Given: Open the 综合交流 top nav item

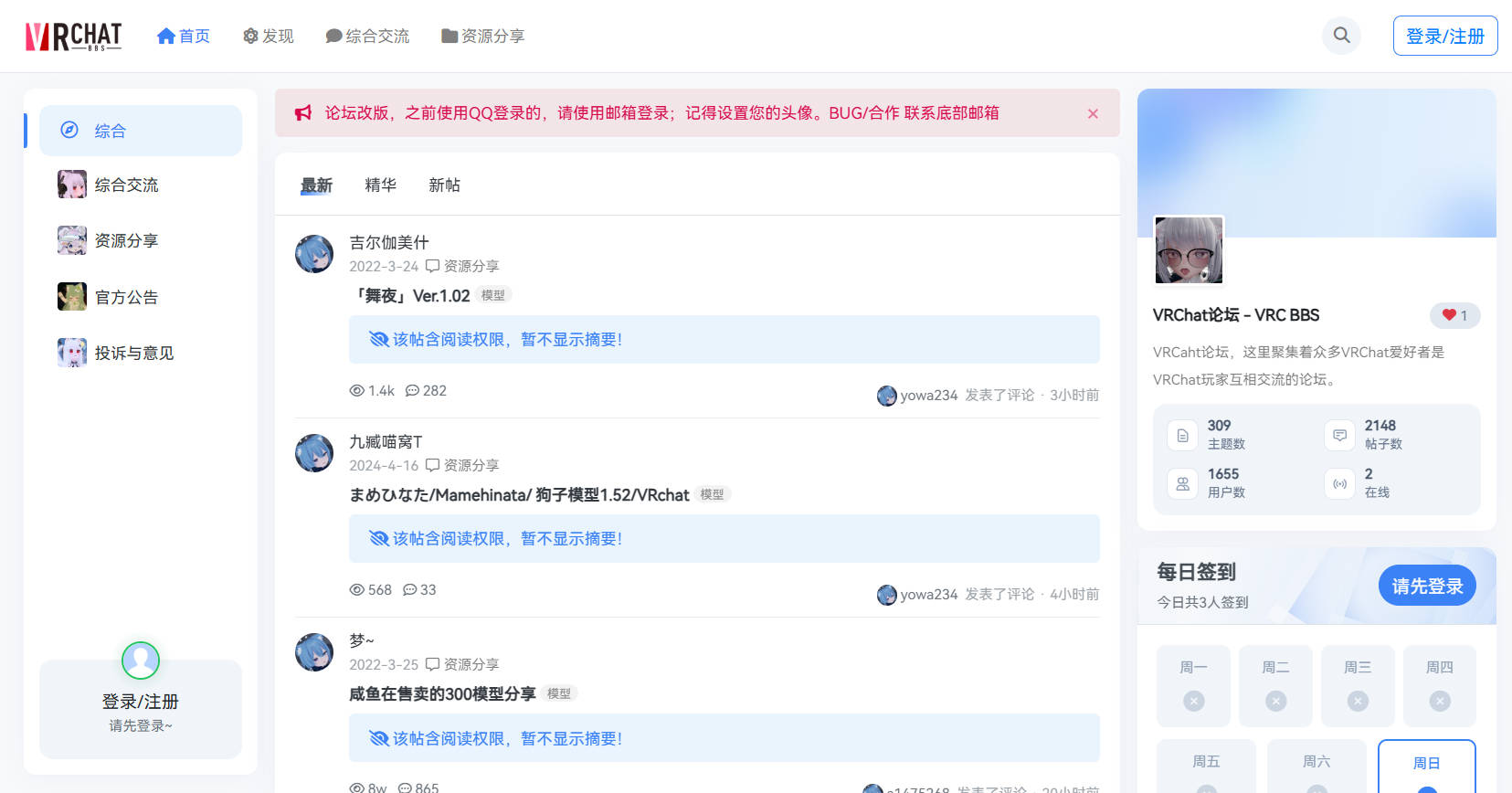Looking at the screenshot, I should coord(367,36).
